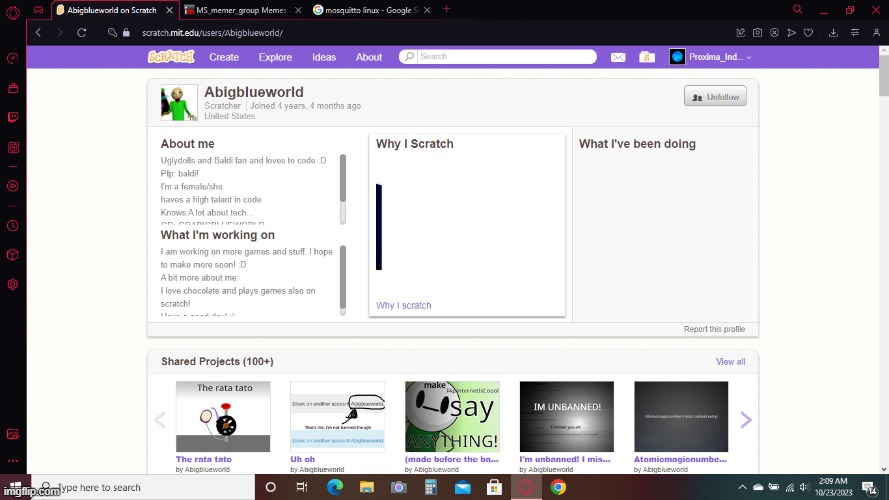Open Extensions cube icon in Opera sidebar
Viewport: 889px width, 500px height.
(12, 255)
